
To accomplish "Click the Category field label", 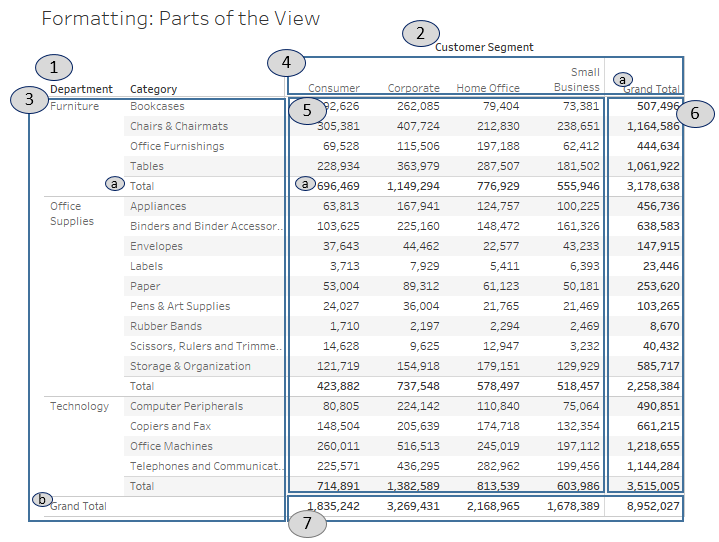I will click(x=153, y=89).
